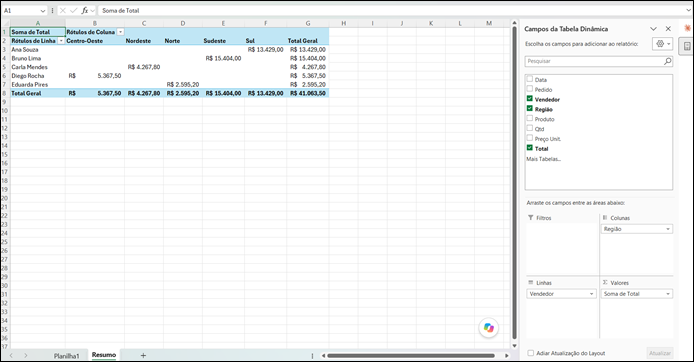Select column header H
694x362 pixels.
(x=343, y=23)
